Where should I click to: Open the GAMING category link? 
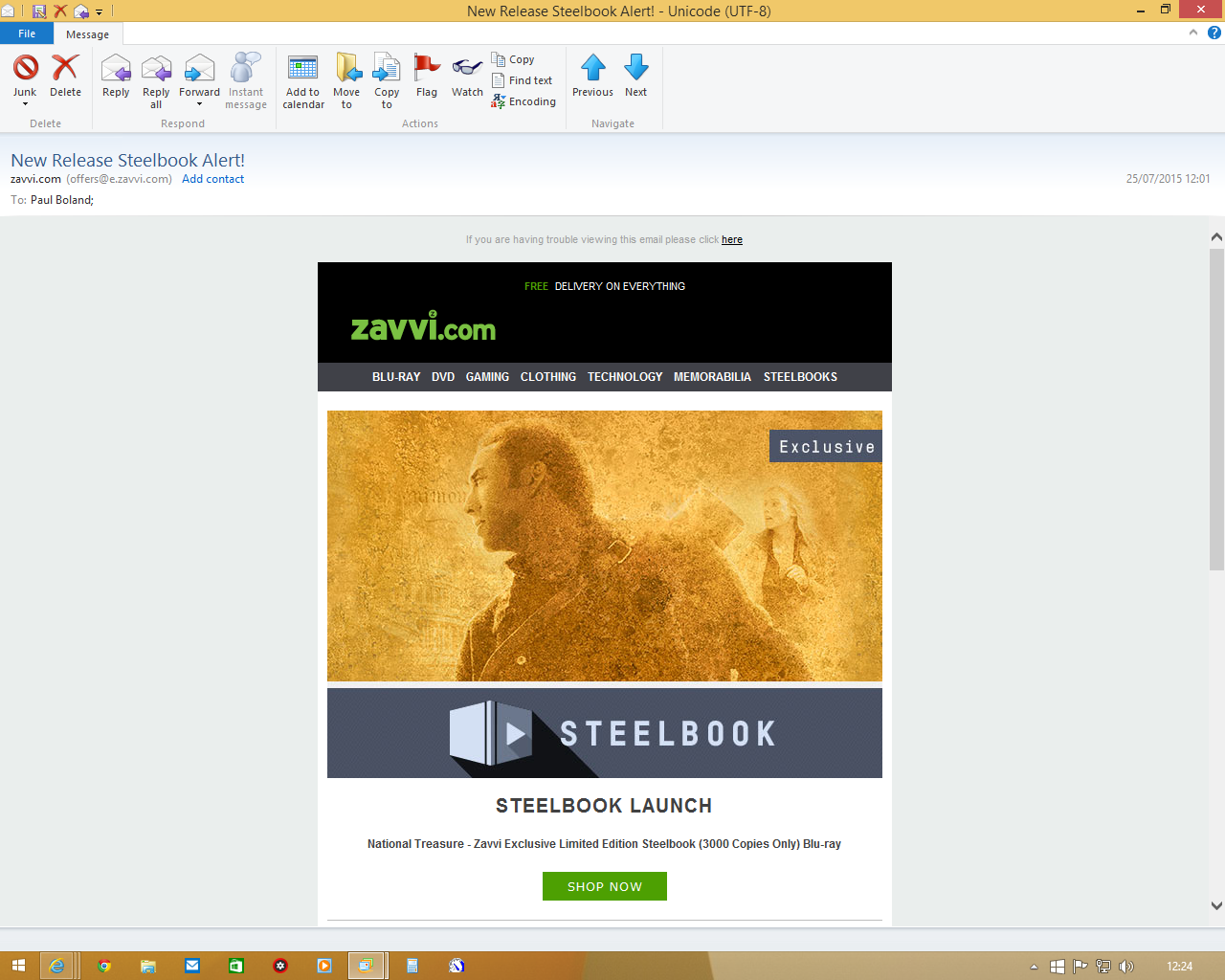pos(487,377)
